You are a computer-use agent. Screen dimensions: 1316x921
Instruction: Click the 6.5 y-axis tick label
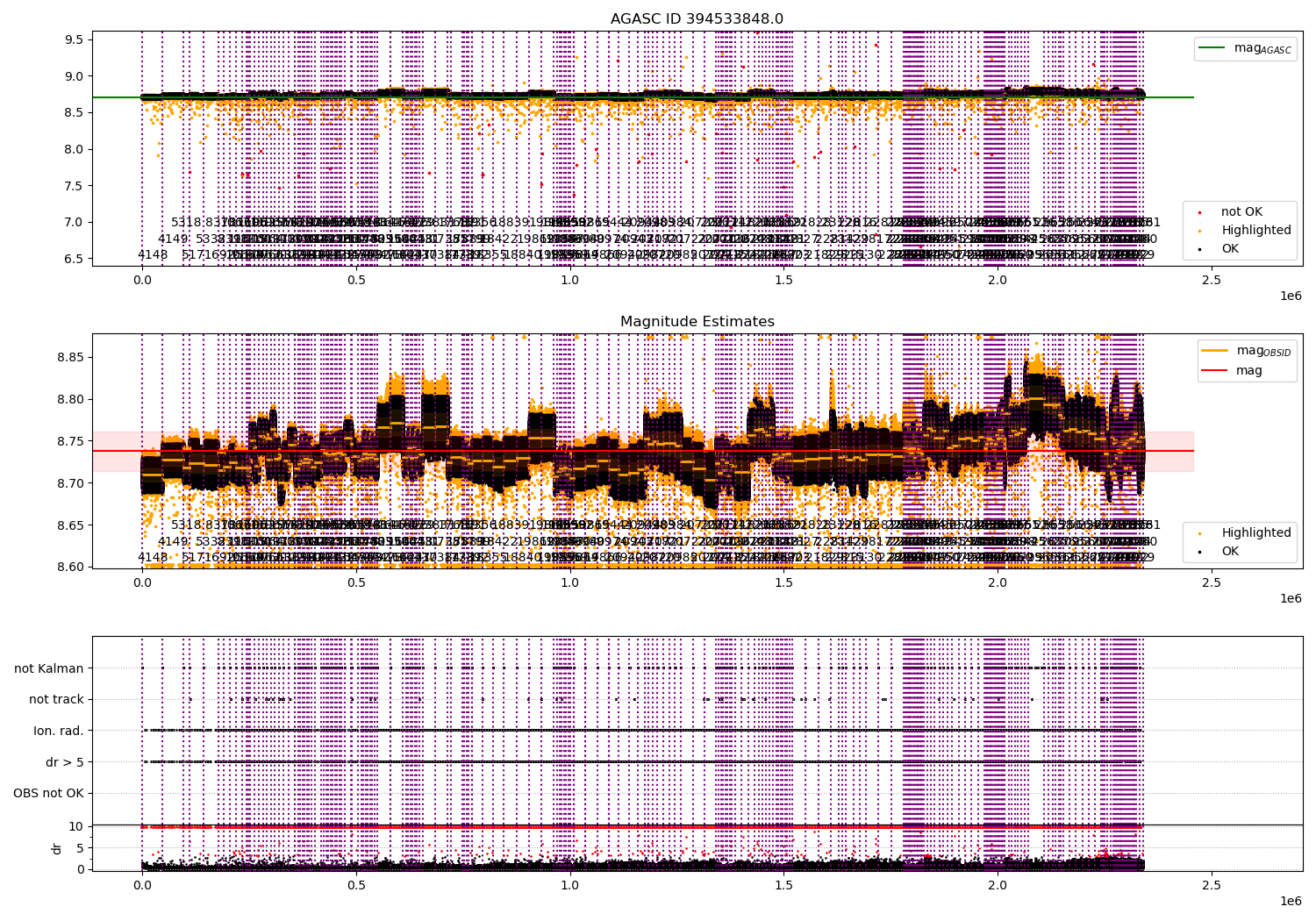pos(73,259)
